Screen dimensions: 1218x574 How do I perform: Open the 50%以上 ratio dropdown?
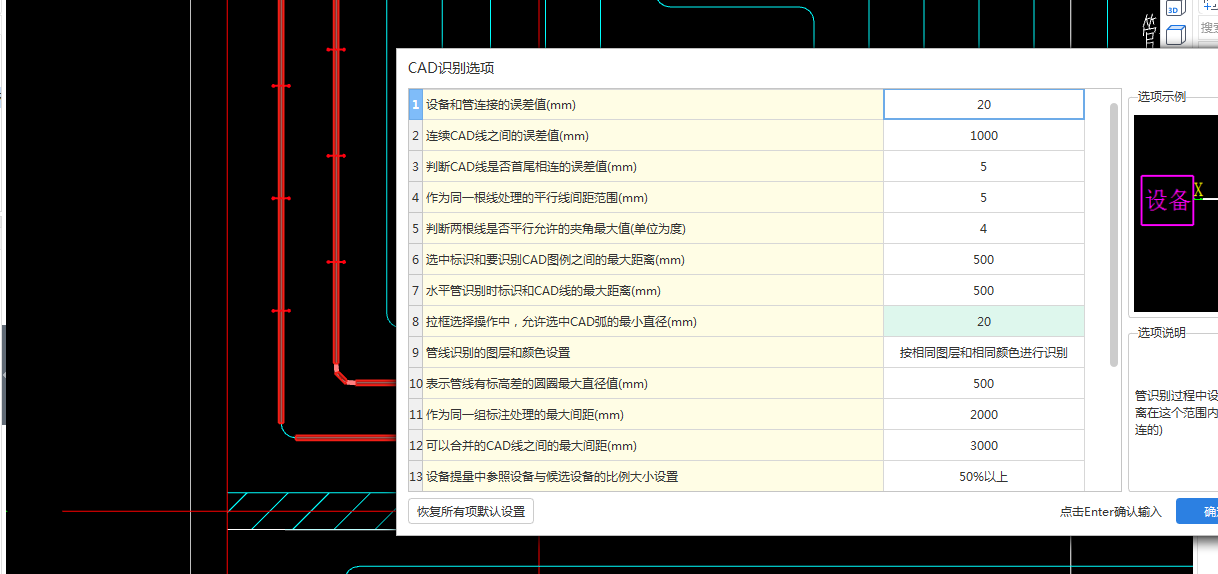pos(983,477)
